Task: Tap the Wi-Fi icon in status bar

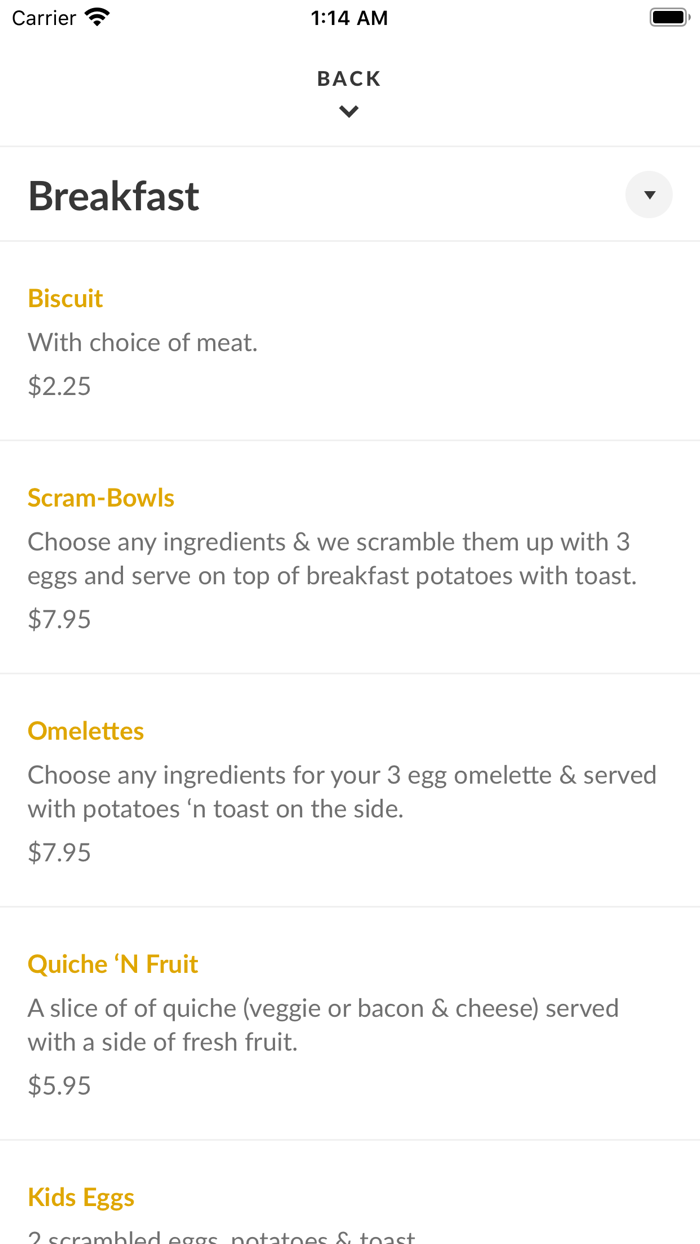Action: (97, 17)
